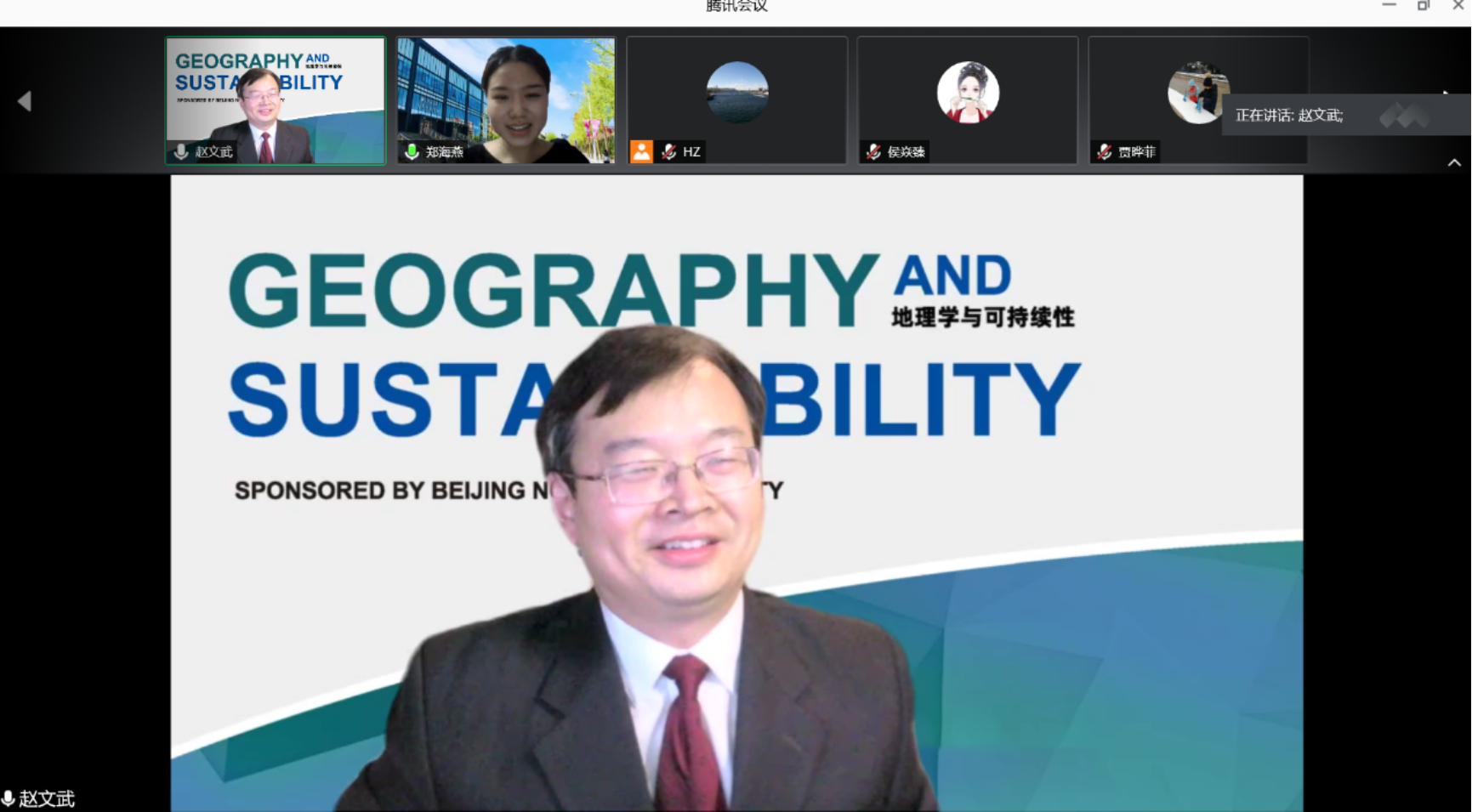Click 贾晔菲's snowy photo avatar
Screen dimensions: 1472x812
1197,92
